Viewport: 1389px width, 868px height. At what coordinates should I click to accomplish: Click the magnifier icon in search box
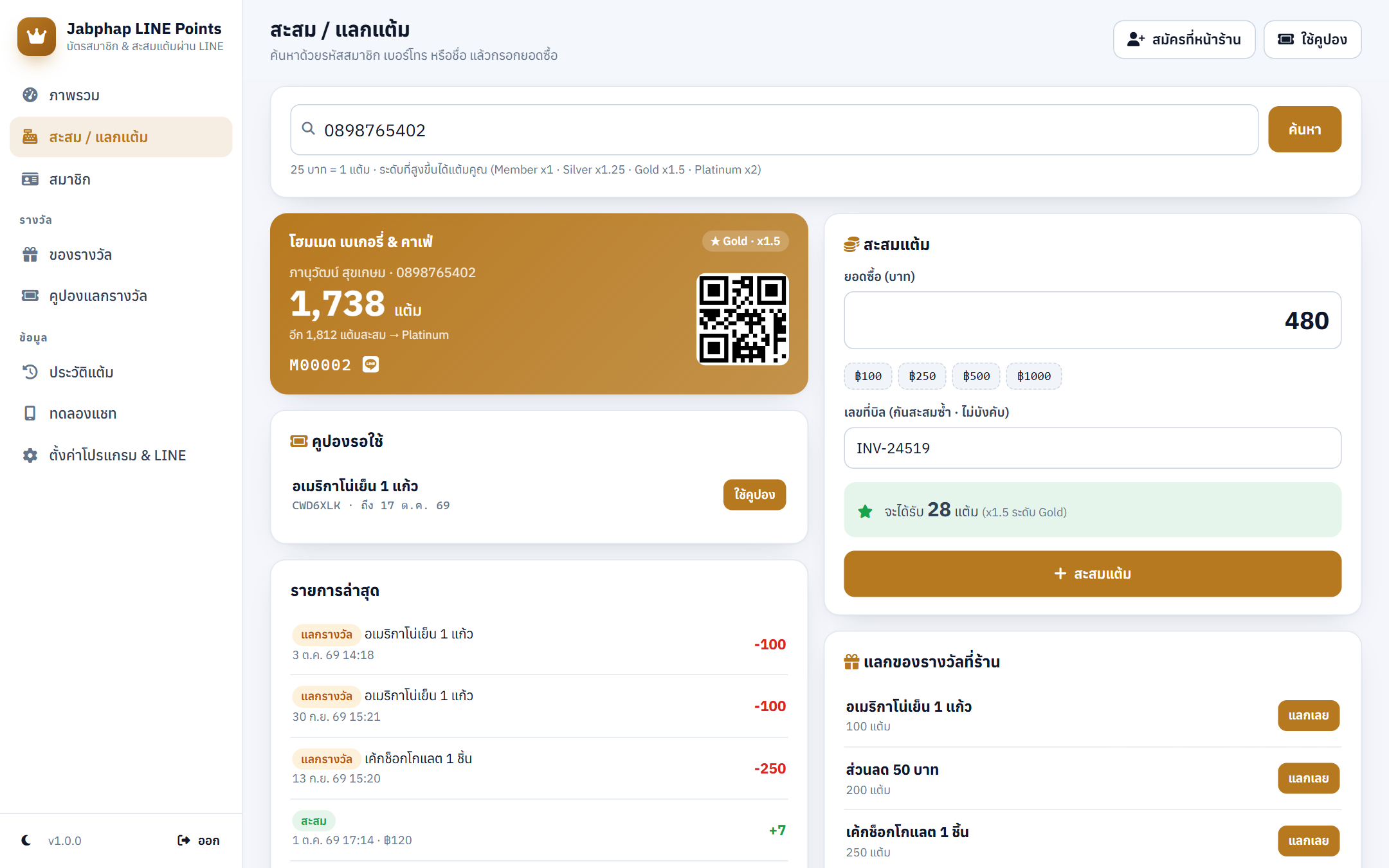coord(309,129)
